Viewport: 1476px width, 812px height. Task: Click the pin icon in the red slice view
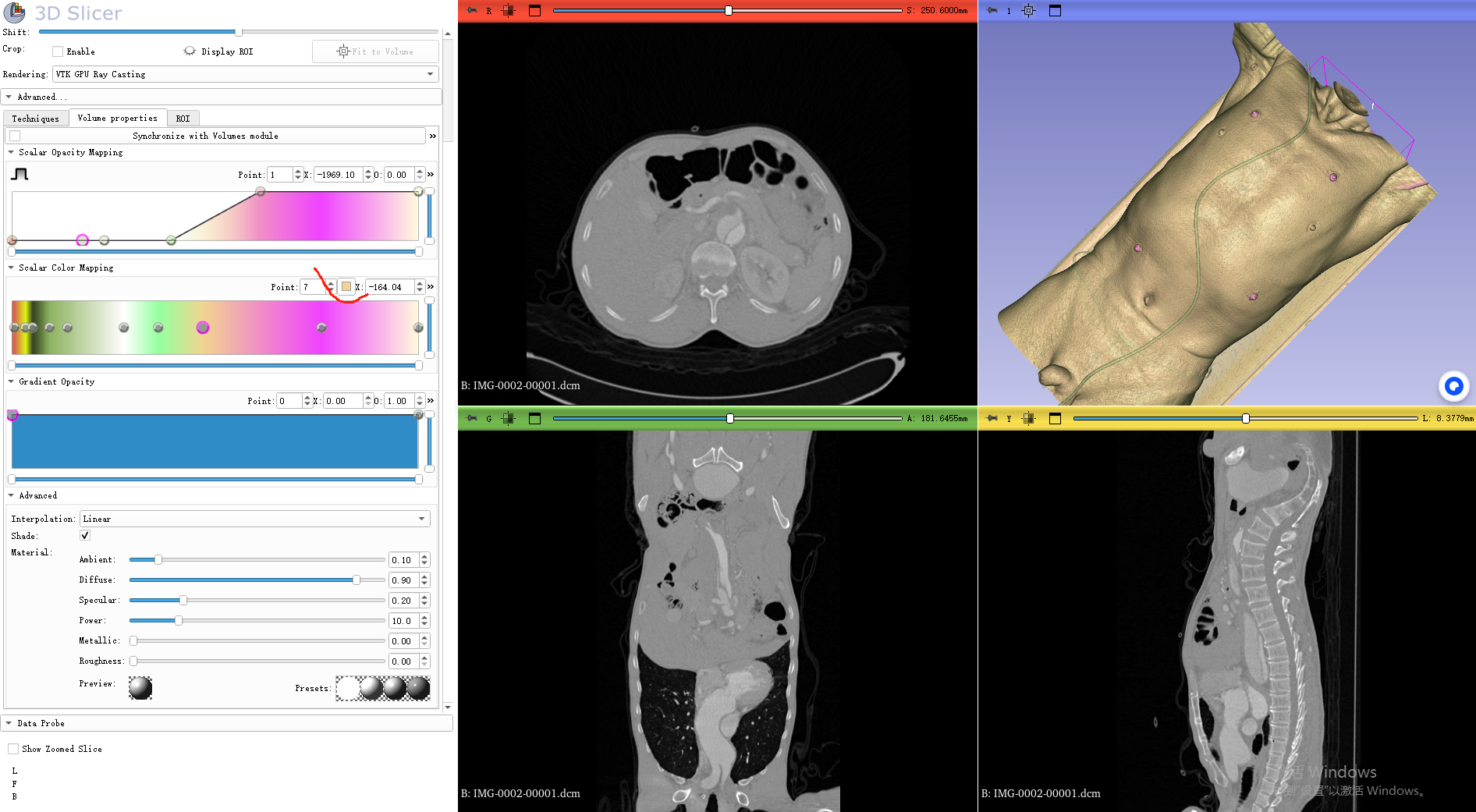pyautogui.click(x=471, y=11)
